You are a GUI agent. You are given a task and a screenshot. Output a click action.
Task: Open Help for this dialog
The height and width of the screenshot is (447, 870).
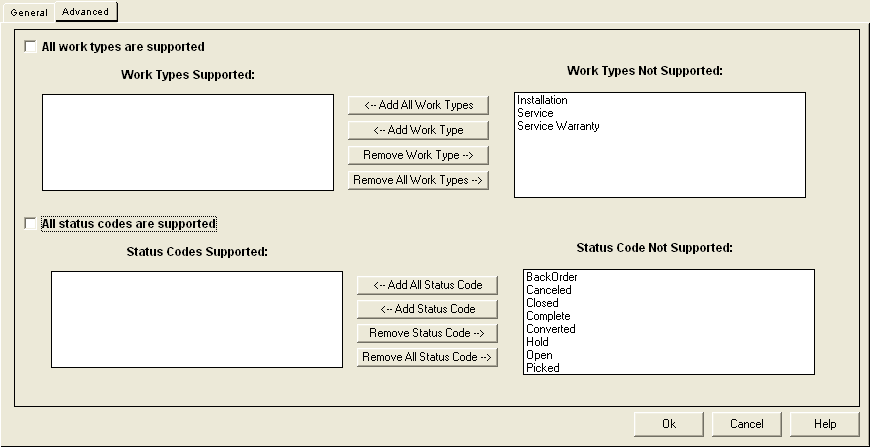[825, 424]
